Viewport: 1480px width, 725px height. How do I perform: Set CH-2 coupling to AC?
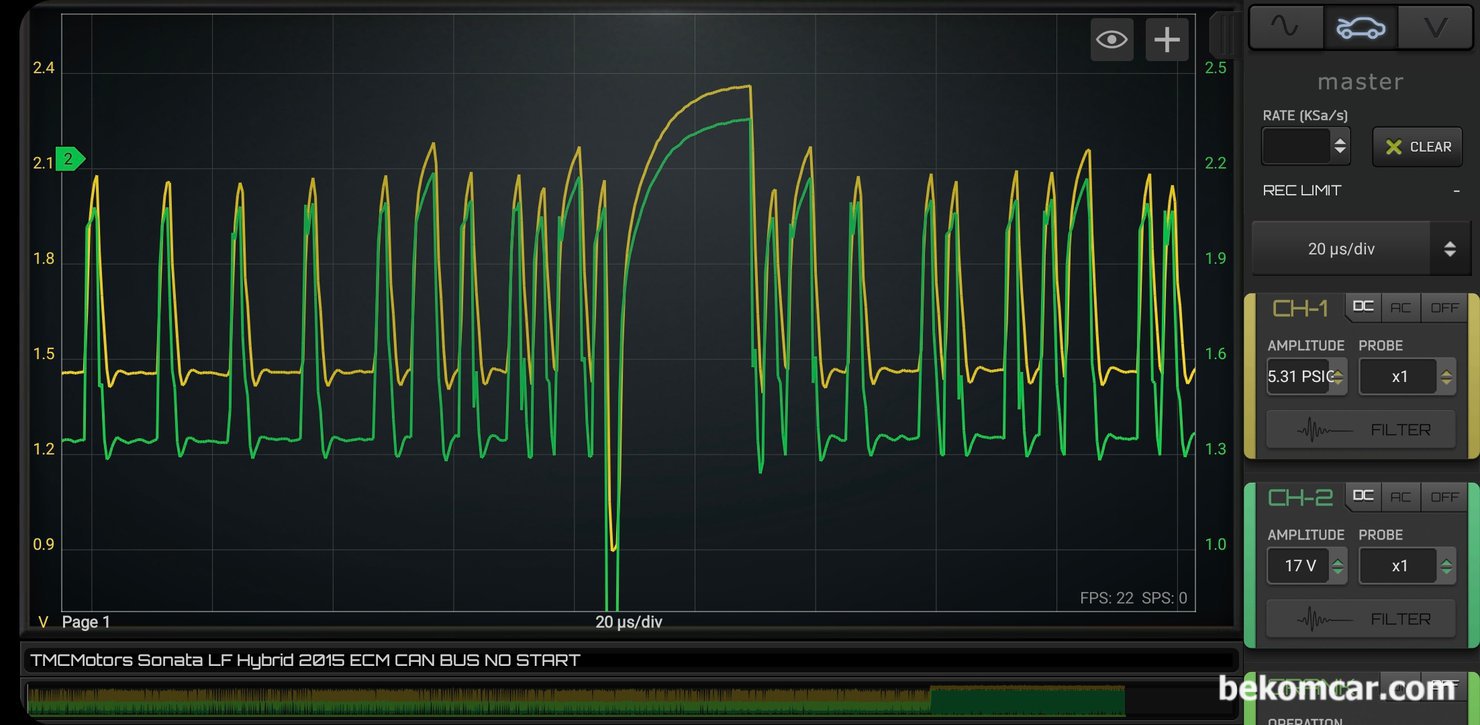(x=1400, y=496)
